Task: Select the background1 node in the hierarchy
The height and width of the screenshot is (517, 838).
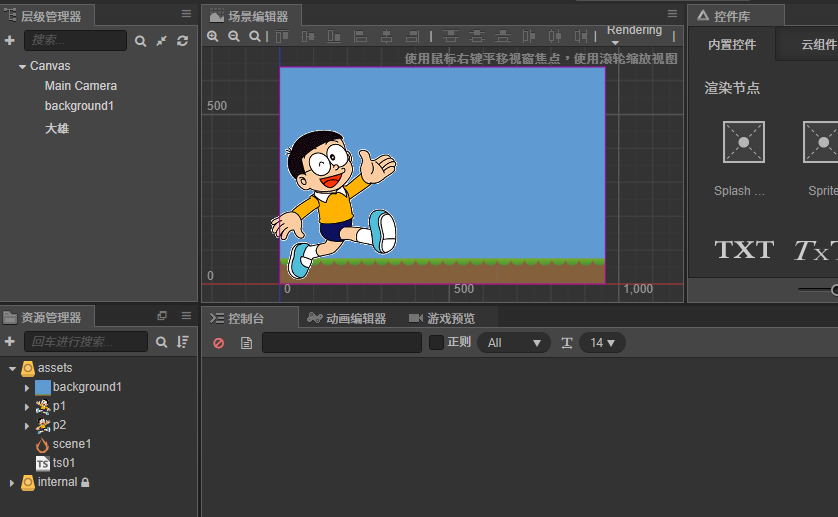Action: pyautogui.click(x=79, y=106)
